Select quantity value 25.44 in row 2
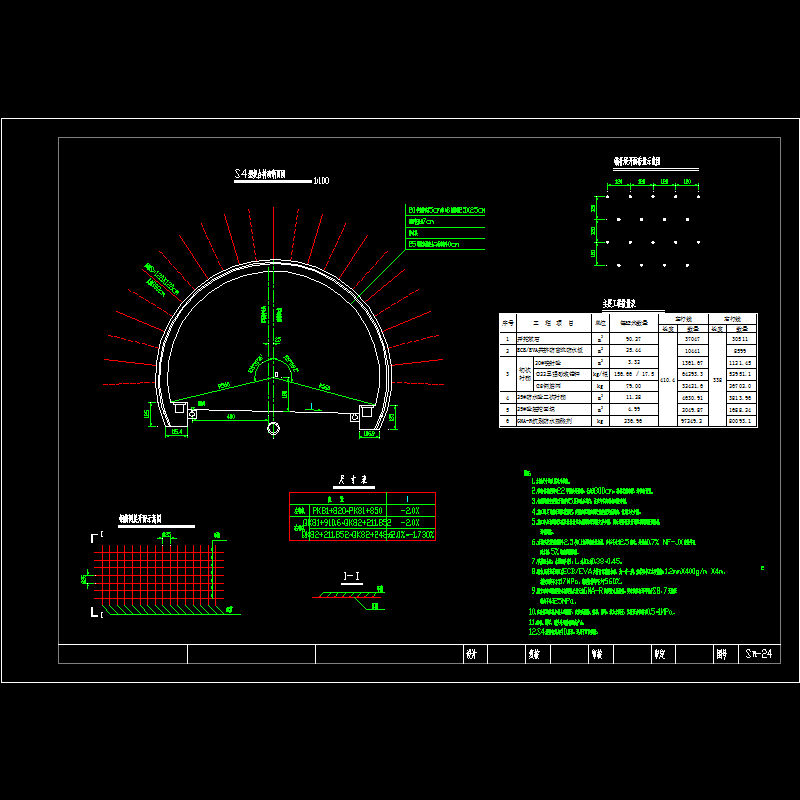This screenshot has width=800, height=800. coord(633,351)
